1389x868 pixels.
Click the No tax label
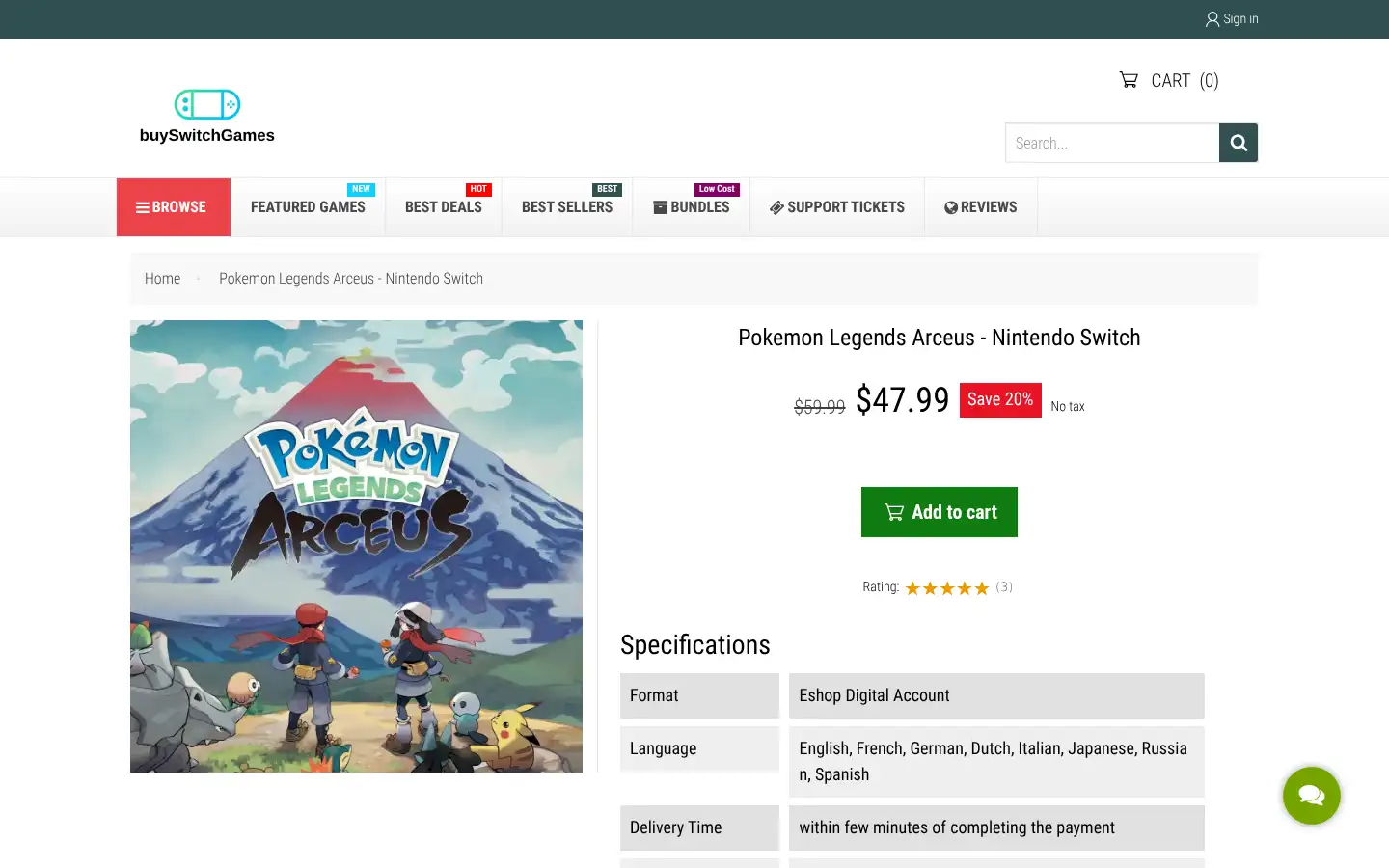point(1068,406)
